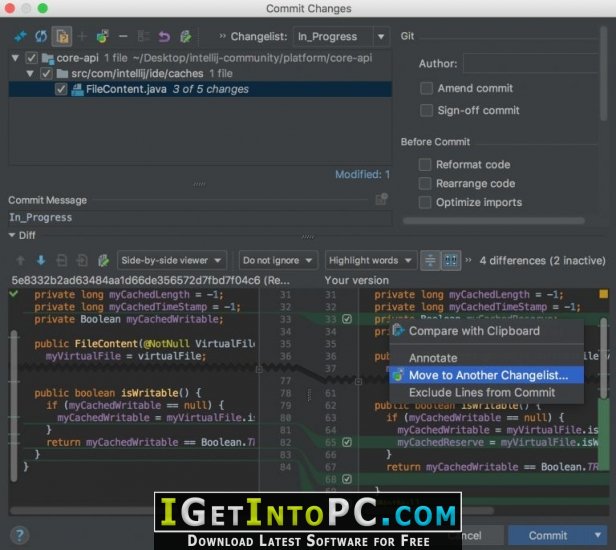Click the expand-all tree icon in toolbar
This screenshot has height=550, width=616.
coord(143,37)
